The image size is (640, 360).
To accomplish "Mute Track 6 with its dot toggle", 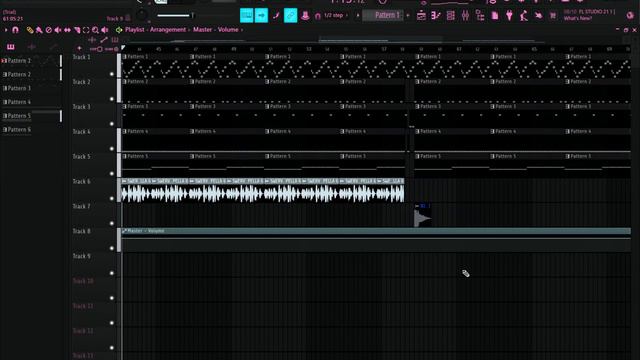I will point(112,198).
